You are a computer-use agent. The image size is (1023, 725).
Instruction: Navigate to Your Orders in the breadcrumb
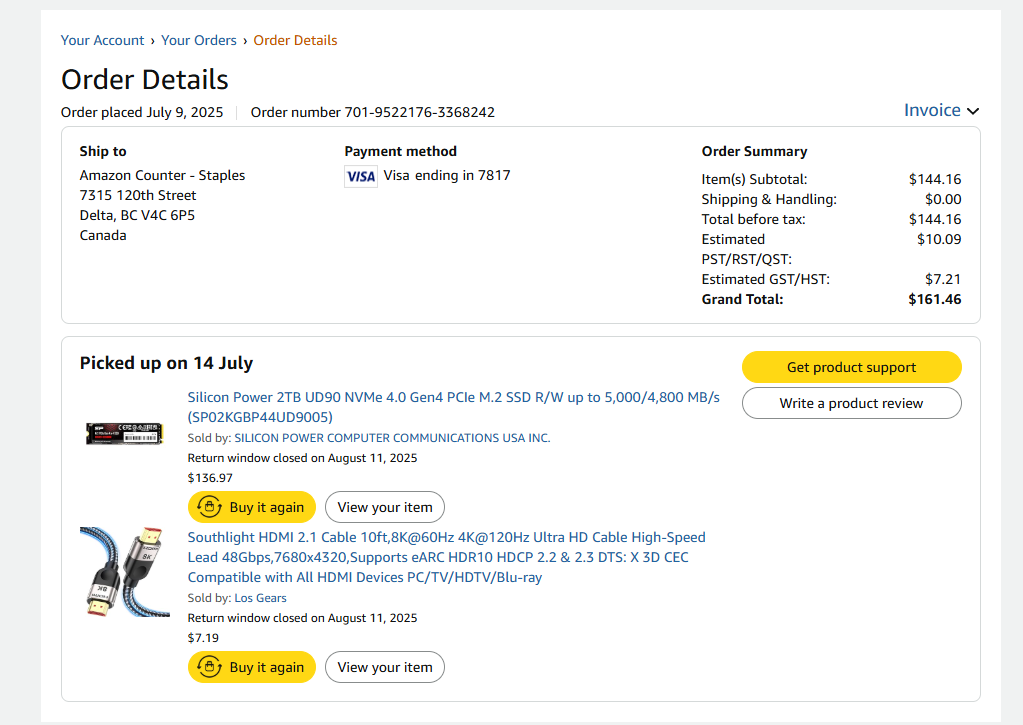(x=199, y=41)
